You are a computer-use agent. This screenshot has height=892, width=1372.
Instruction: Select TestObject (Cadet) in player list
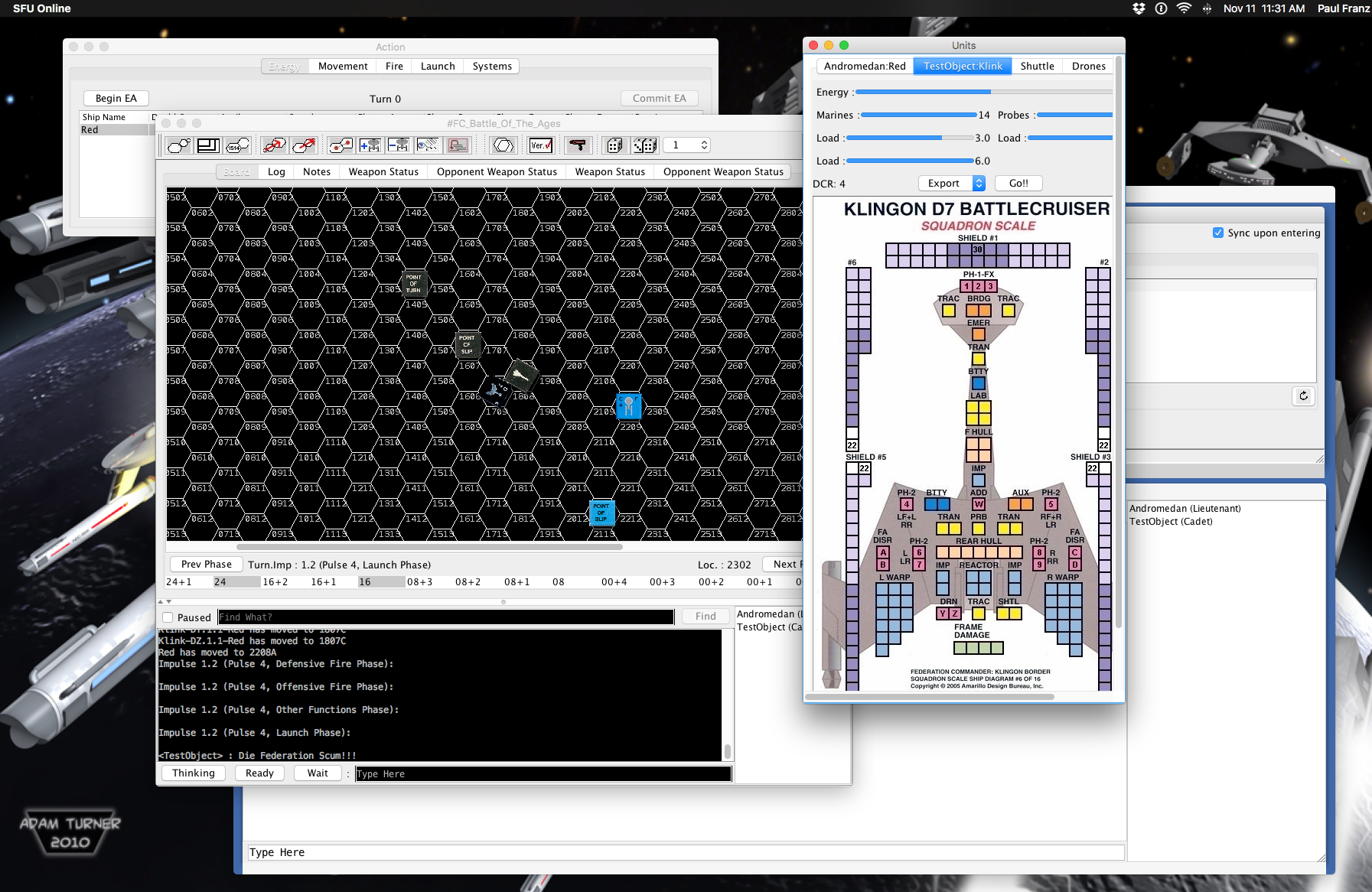[x=1171, y=522]
